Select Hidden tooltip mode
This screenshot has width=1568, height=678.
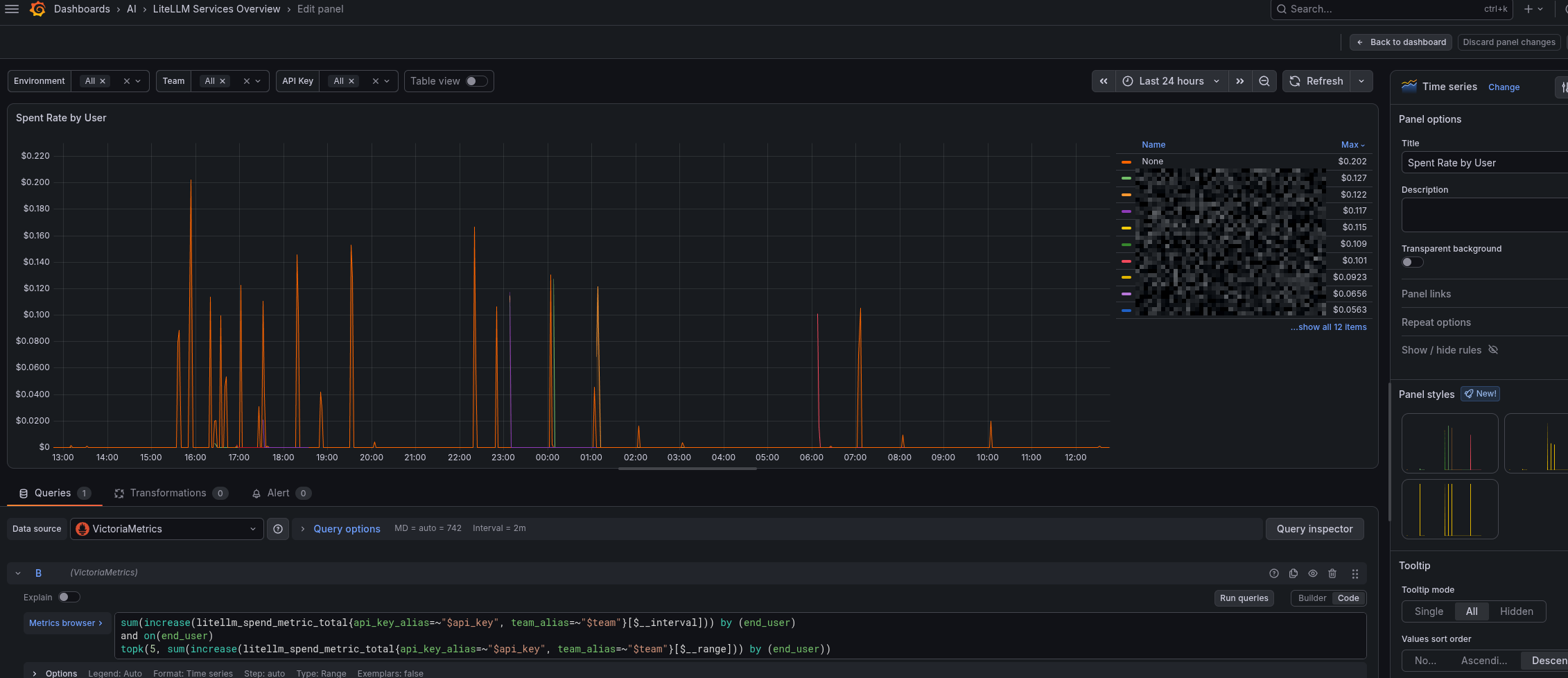tap(1517, 611)
